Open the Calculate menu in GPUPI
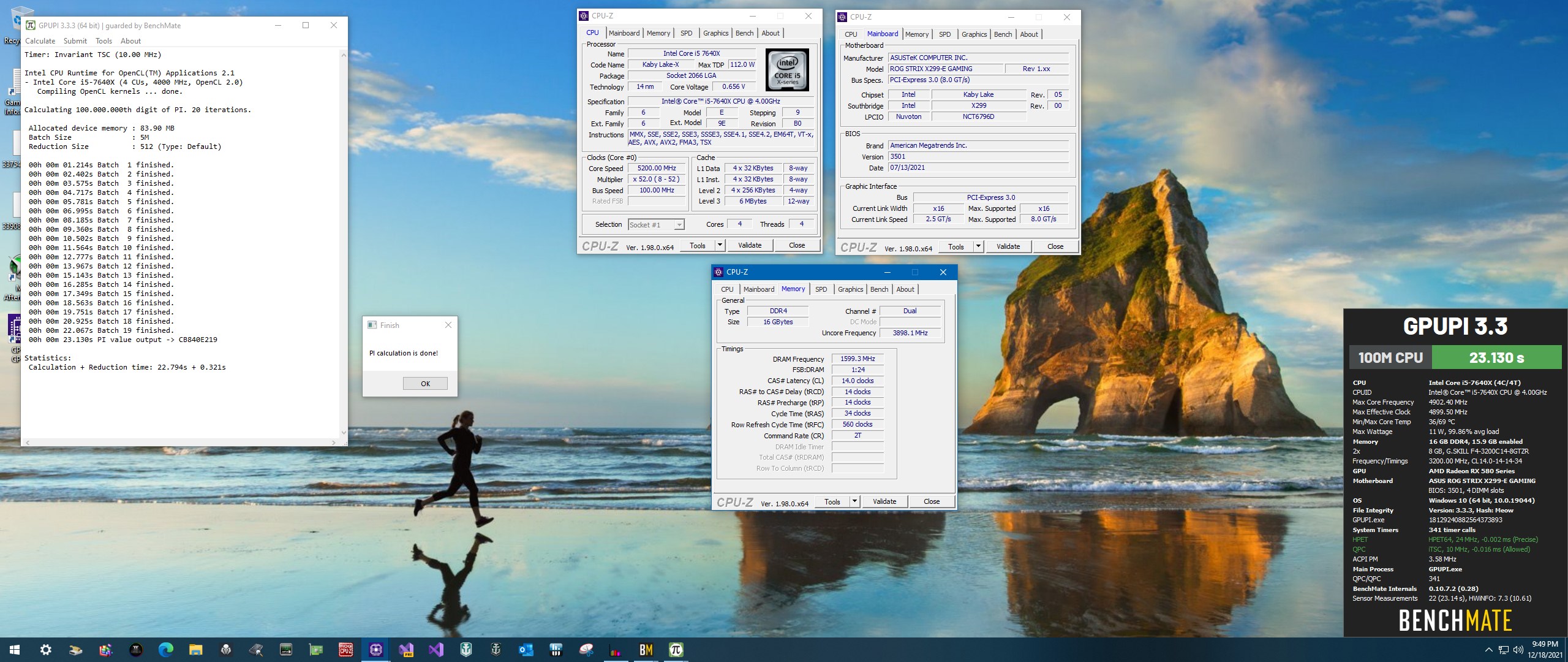The image size is (1568, 662). pos(40,41)
